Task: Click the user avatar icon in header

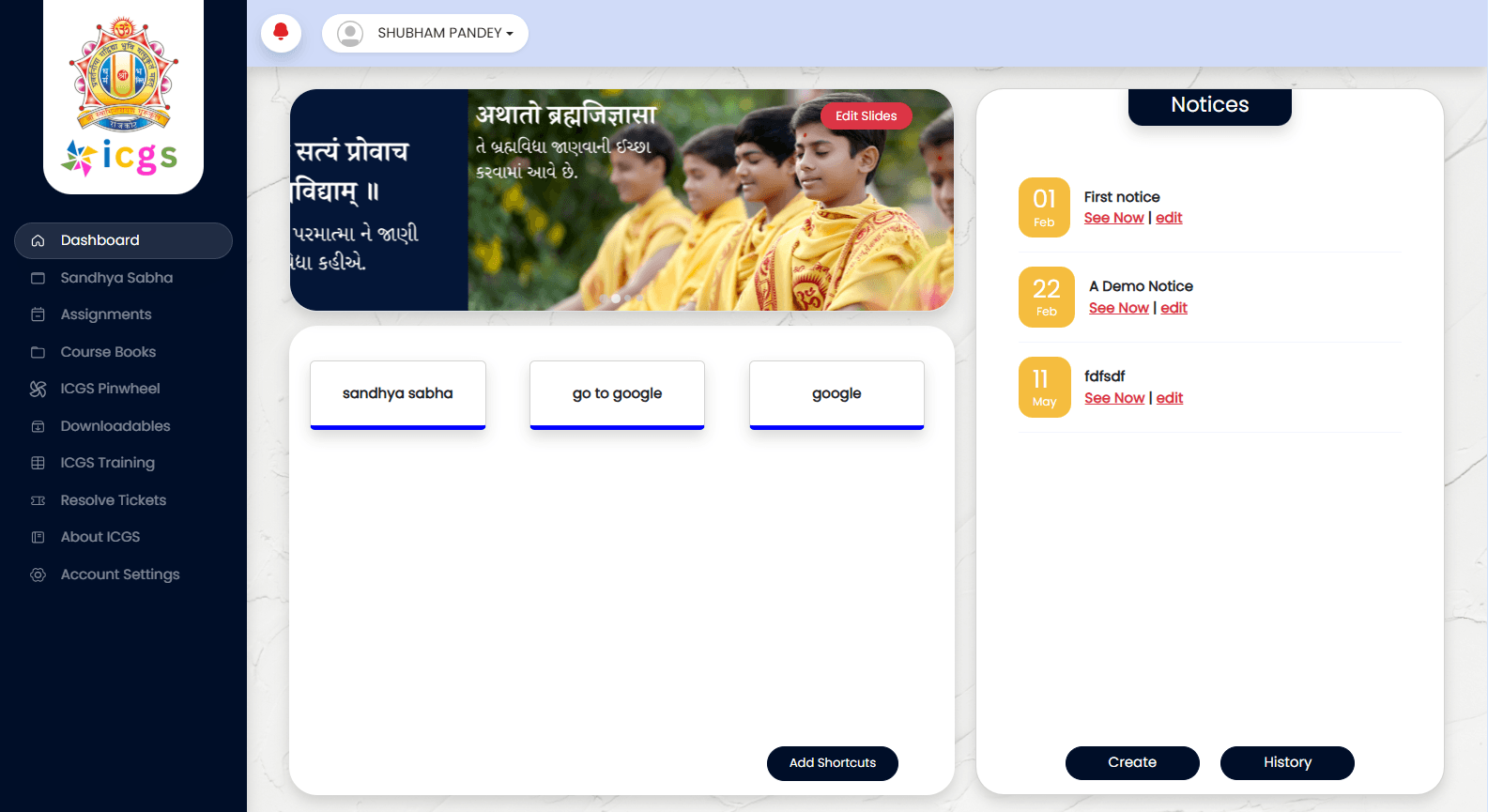Action: click(350, 34)
